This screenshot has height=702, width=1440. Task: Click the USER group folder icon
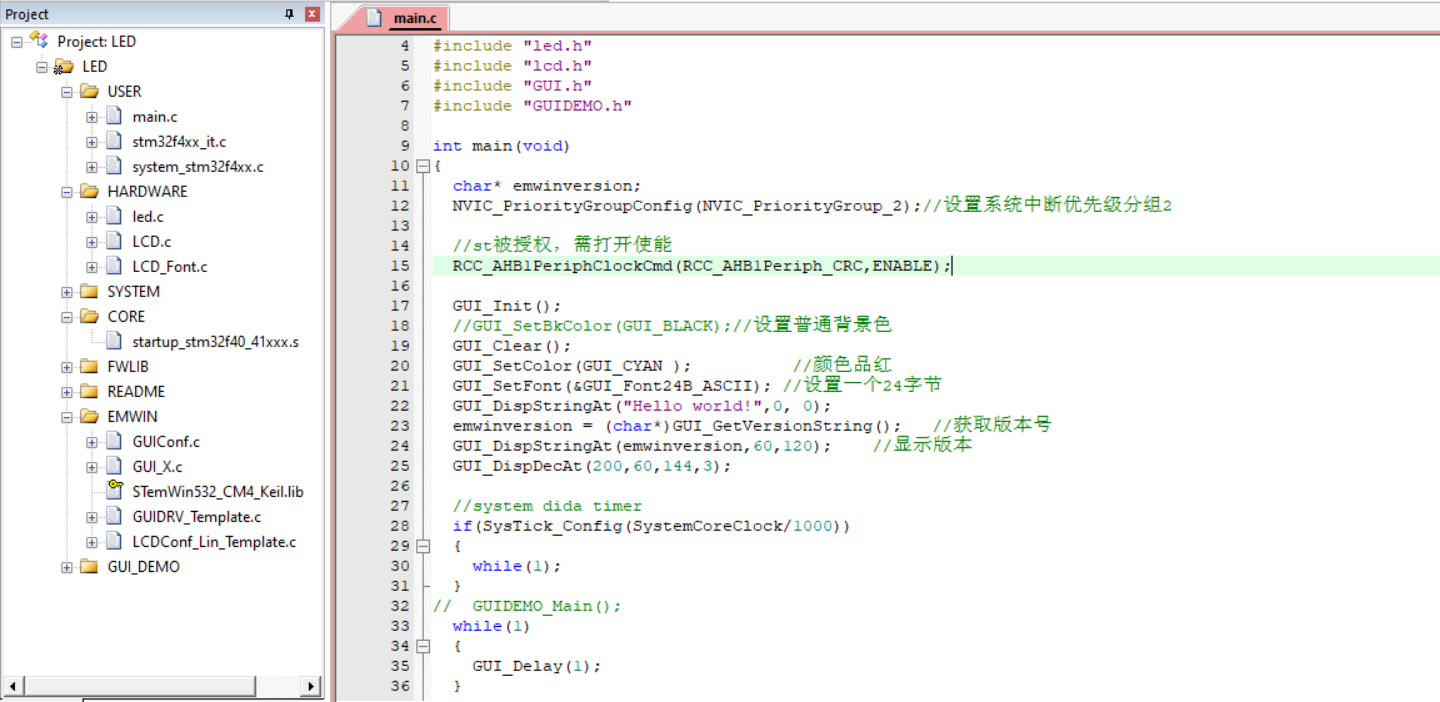90,91
